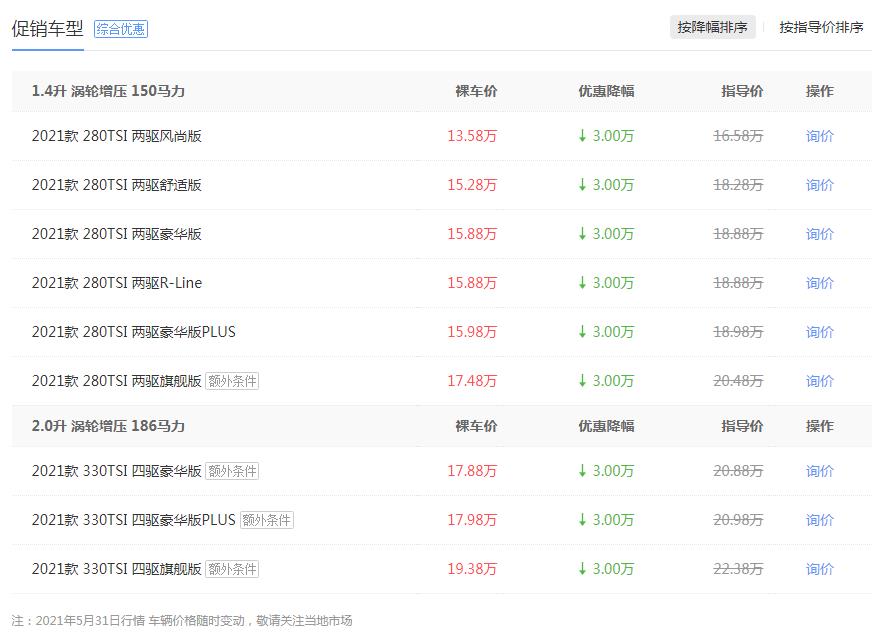
Task: Click 额外条件 tag on 280TSI 两驱旗舰版
Action: pos(232,381)
